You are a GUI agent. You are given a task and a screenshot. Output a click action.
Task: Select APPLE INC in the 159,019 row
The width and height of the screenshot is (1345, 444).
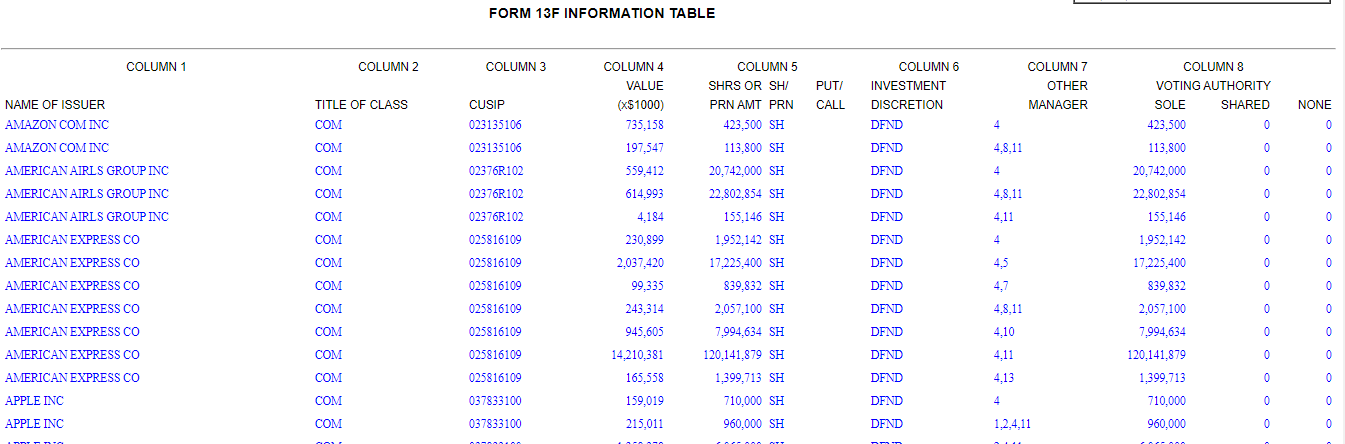coord(35,401)
